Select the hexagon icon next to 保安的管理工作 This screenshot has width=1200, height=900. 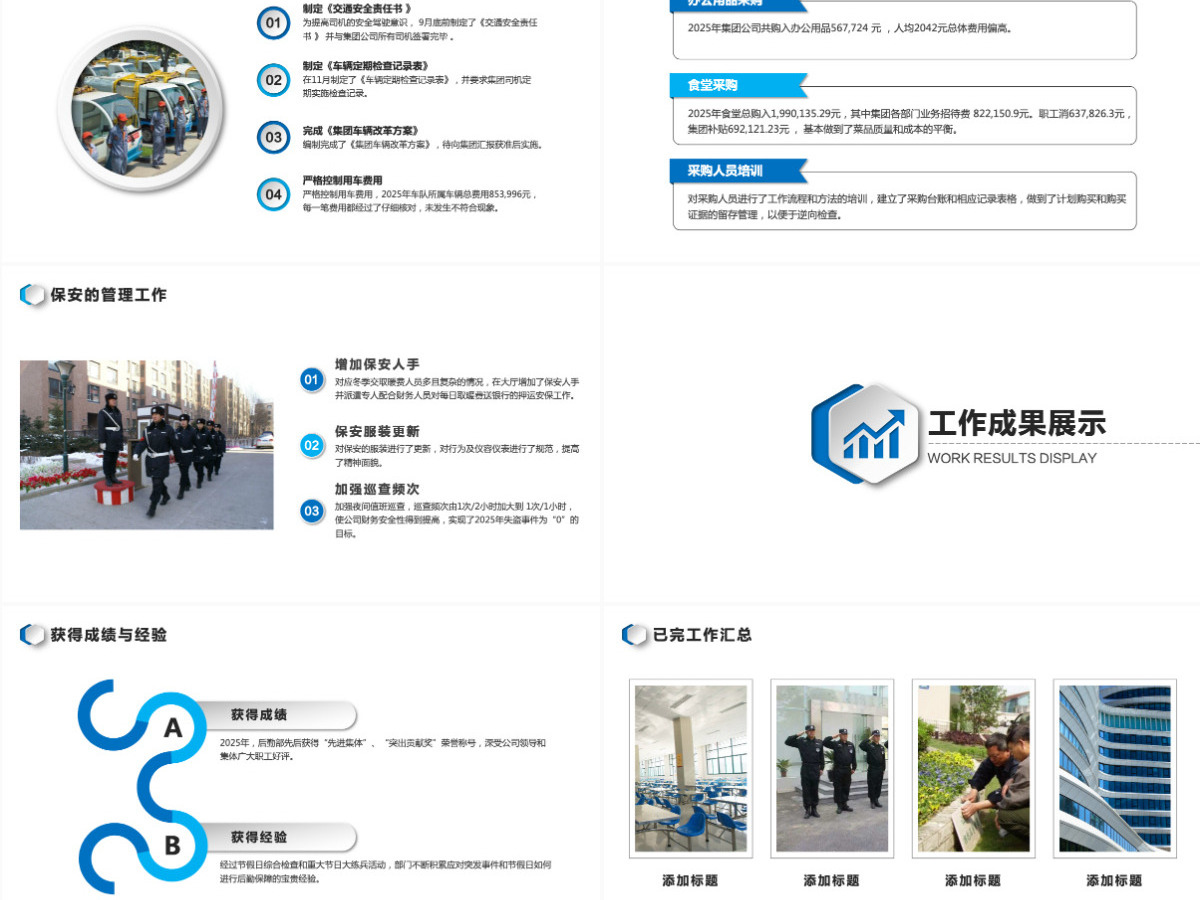pos(33,295)
